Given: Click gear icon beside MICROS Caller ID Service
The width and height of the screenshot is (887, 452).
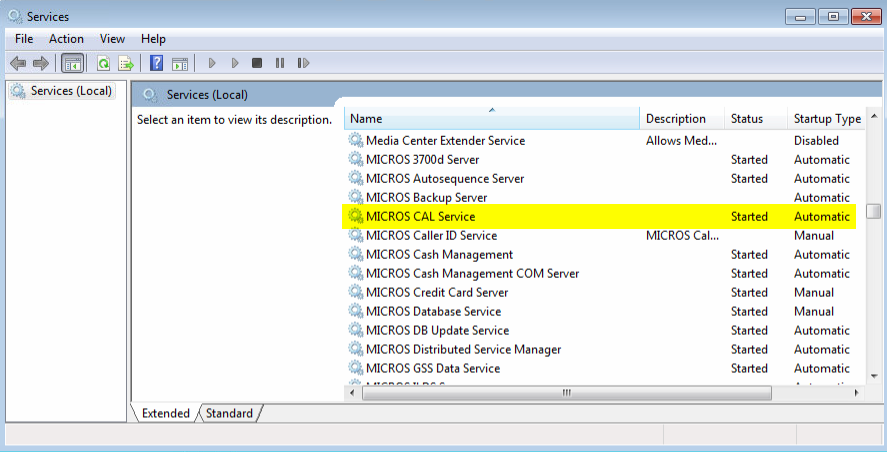Looking at the screenshot, I should (356, 235).
